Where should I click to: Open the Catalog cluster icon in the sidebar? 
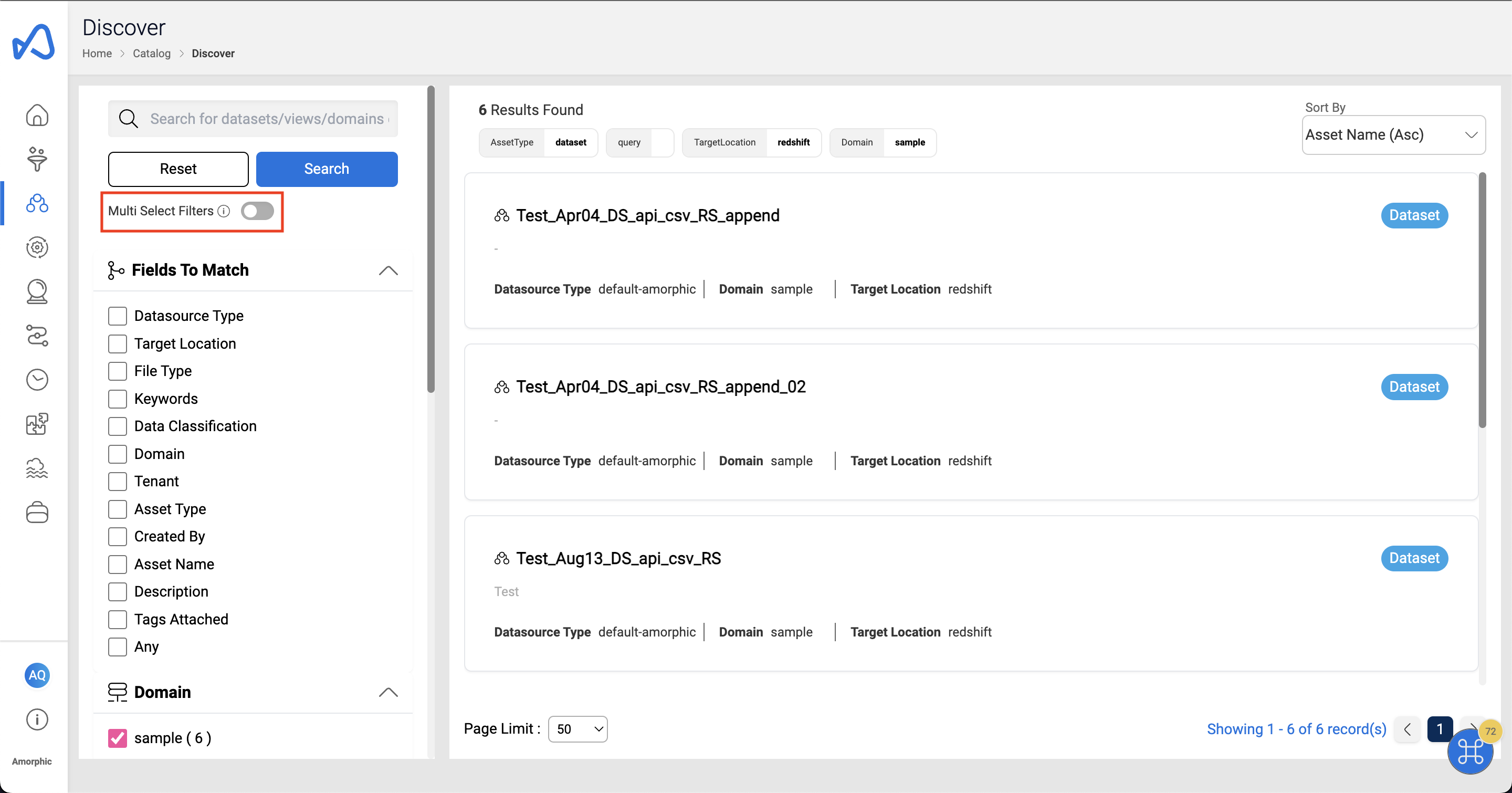click(37, 203)
